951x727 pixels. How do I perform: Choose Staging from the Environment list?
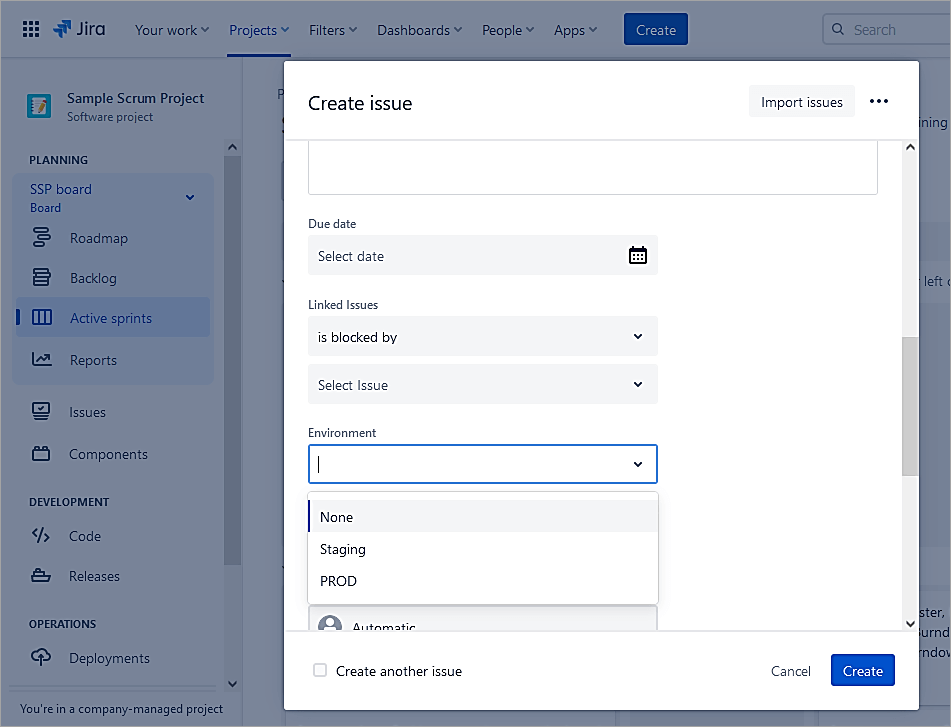point(343,549)
